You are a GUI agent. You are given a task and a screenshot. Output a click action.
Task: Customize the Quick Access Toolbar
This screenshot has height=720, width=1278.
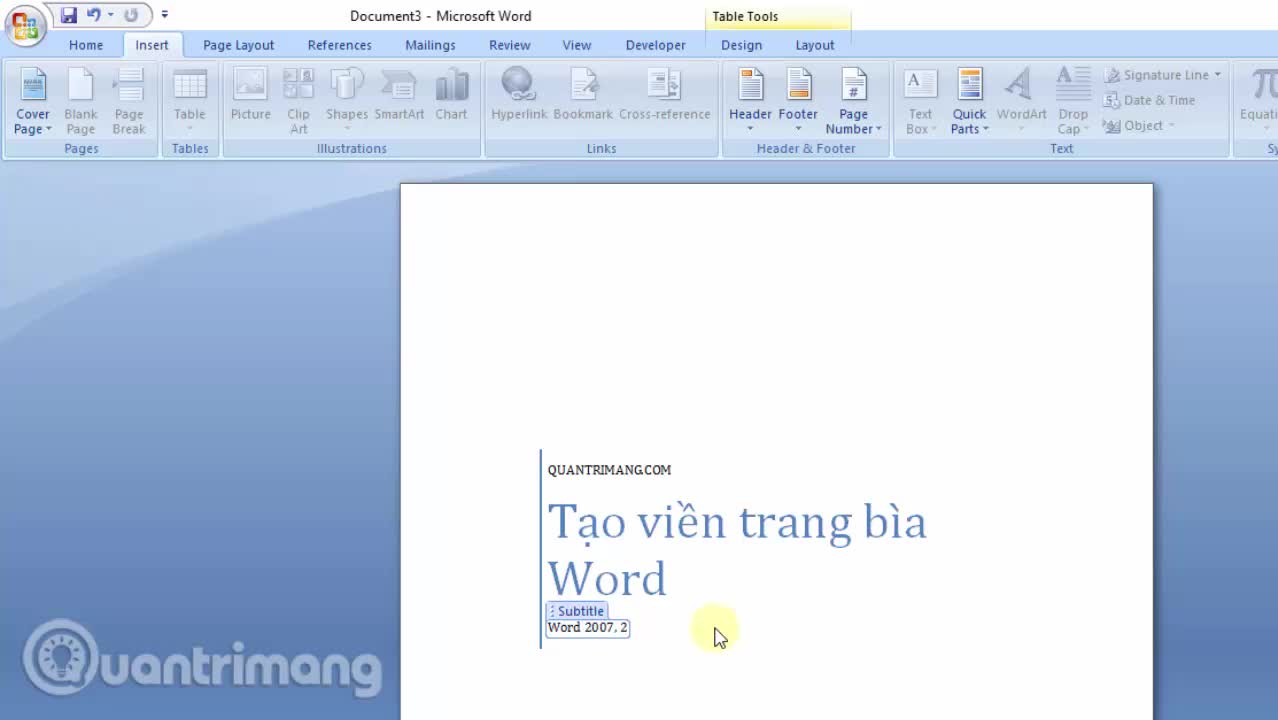click(164, 15)
